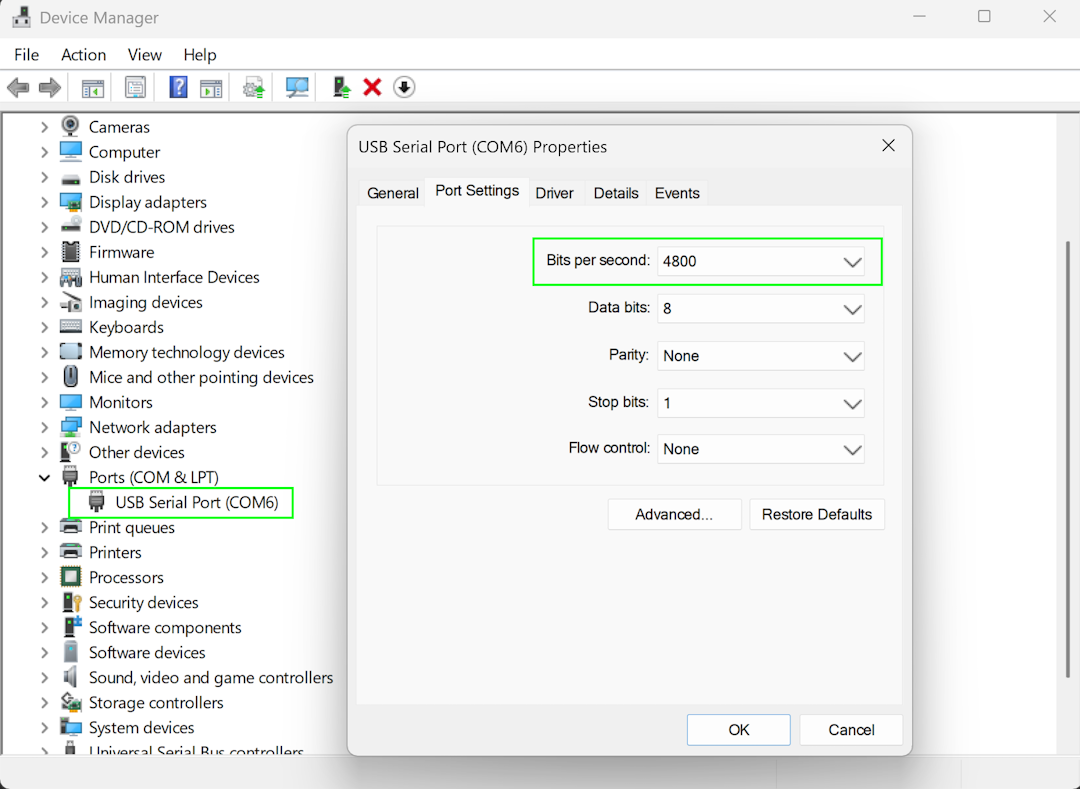Expand the Network adapters category
1080x789 pixels.
[x=44, y=428]
